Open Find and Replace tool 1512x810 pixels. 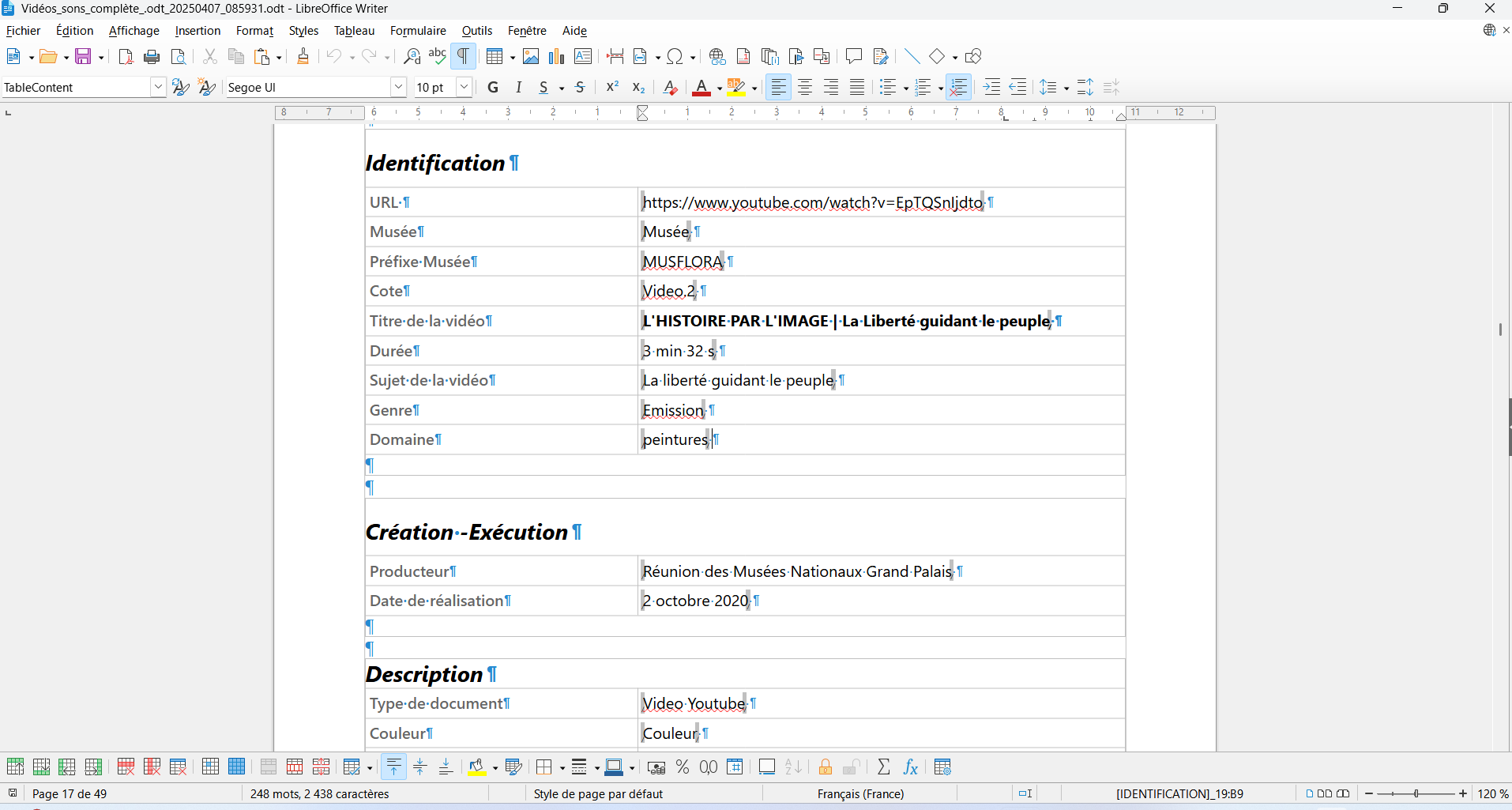coord(412,56)
